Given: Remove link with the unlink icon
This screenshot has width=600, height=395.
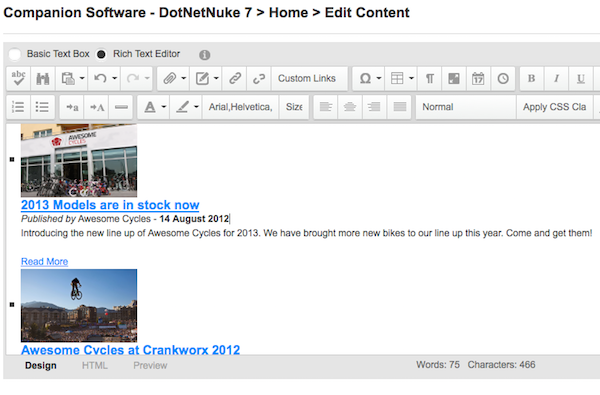Looking at the screenshot, I should [259, 78].
